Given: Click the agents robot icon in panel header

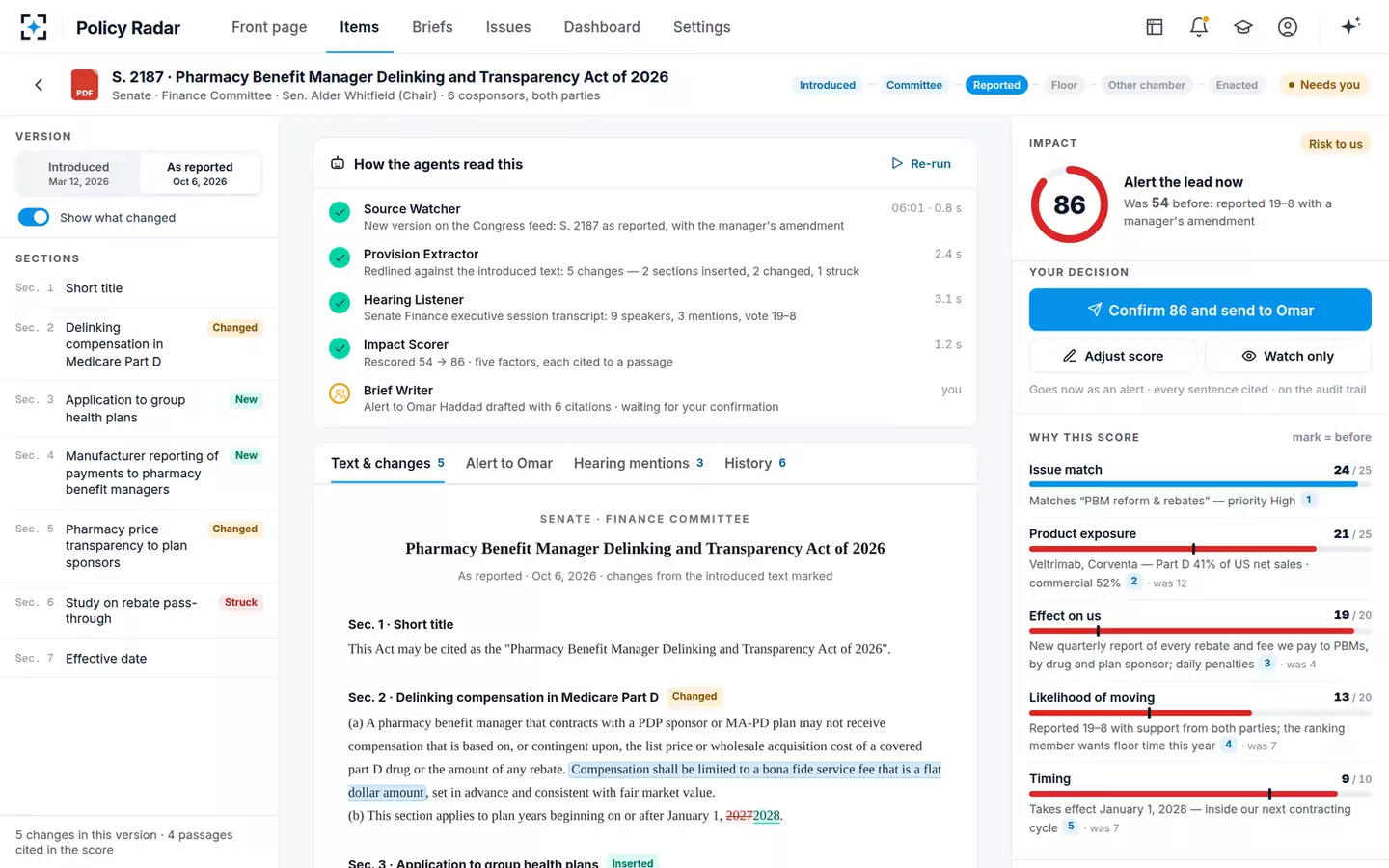Looking at the screenshot, I should pos(338,164).
